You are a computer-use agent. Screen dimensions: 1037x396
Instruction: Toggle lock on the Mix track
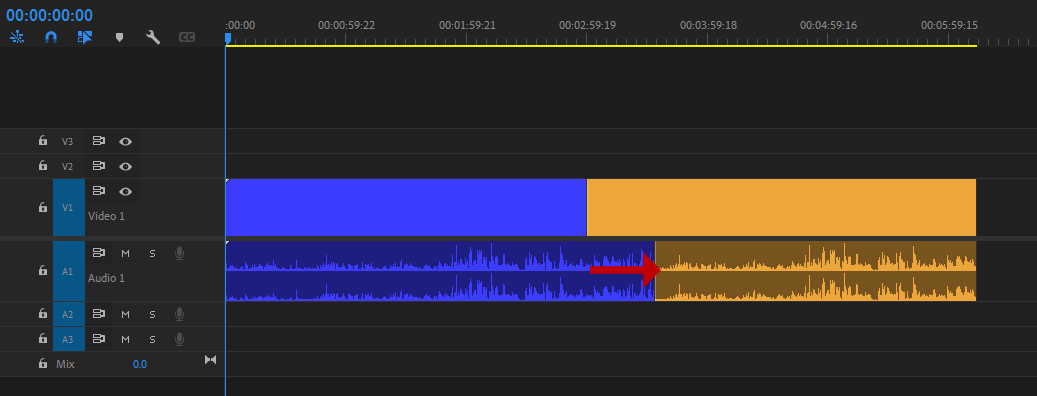tap(43, 364)
